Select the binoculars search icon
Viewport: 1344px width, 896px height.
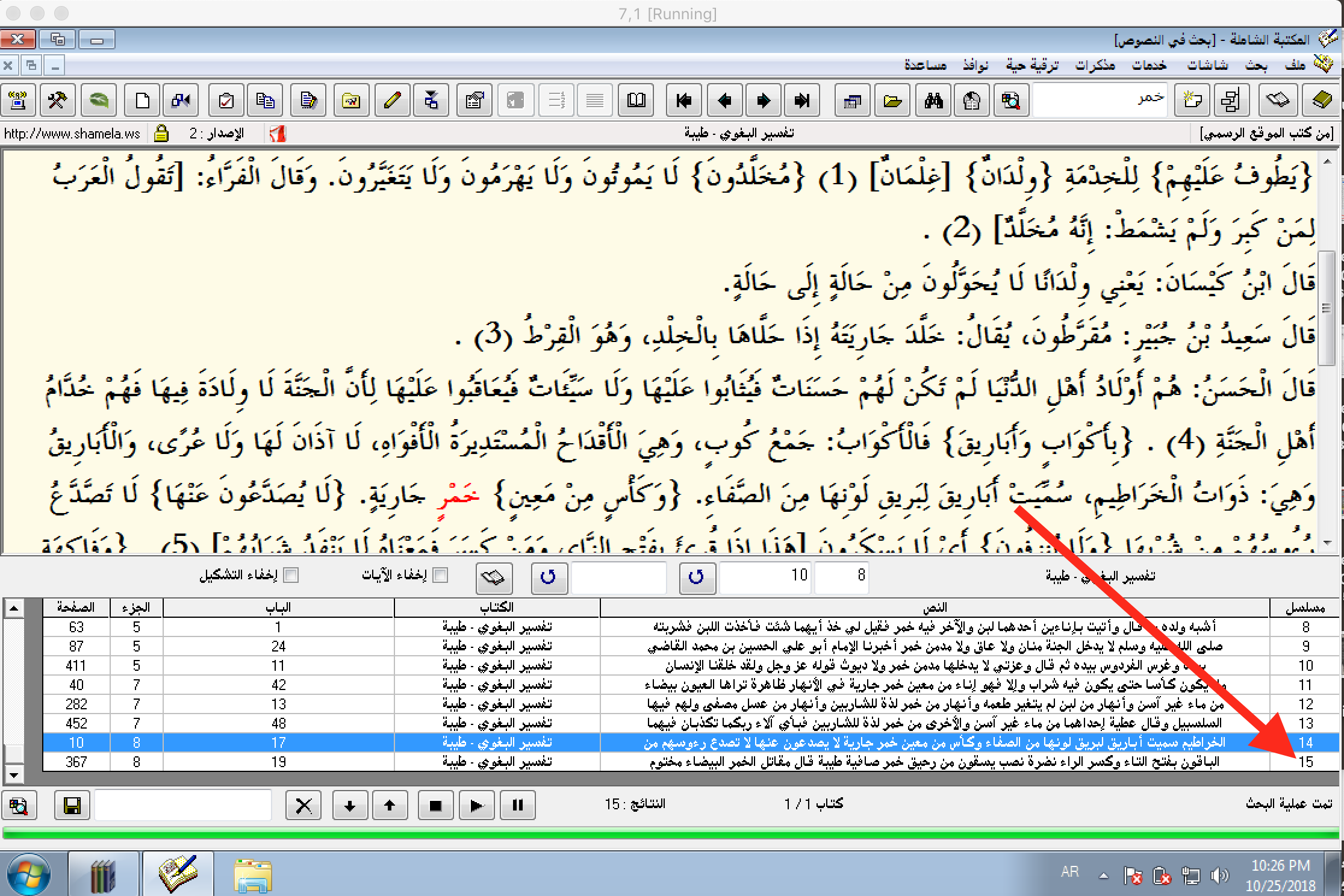(x=935, y=101)
